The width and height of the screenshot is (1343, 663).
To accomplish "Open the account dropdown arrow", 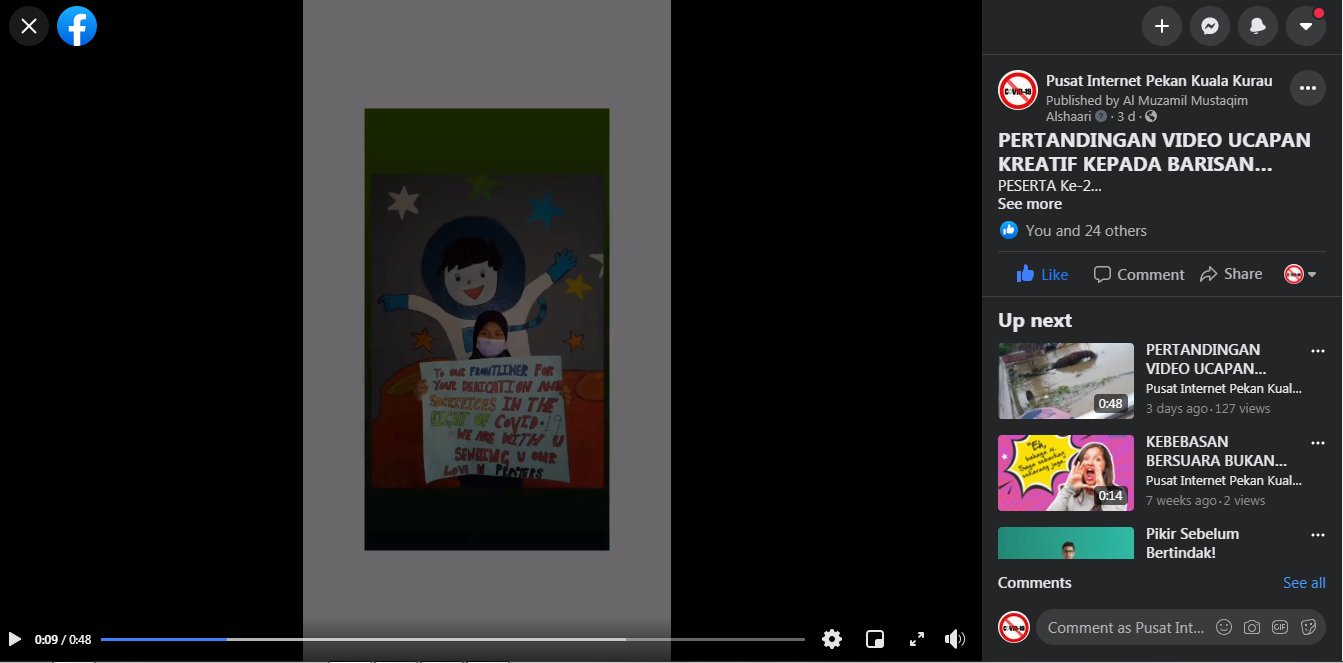I will [x=1305, y=26].
